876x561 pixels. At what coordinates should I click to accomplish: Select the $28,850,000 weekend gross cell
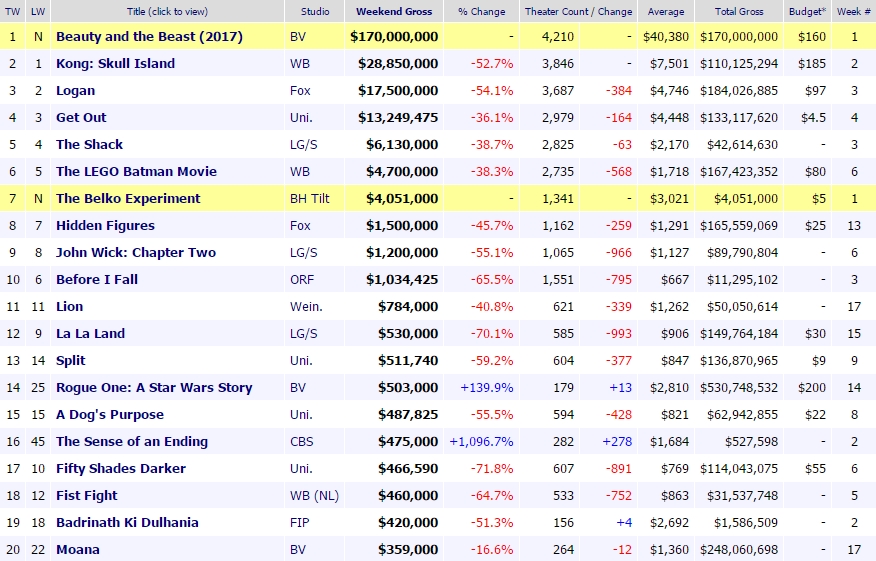click(398, 64)
